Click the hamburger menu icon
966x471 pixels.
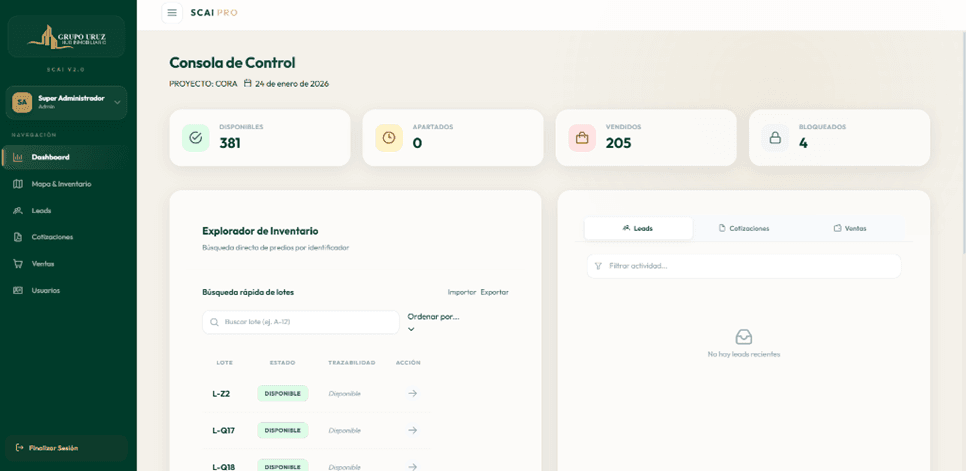(x=172, y=13)
